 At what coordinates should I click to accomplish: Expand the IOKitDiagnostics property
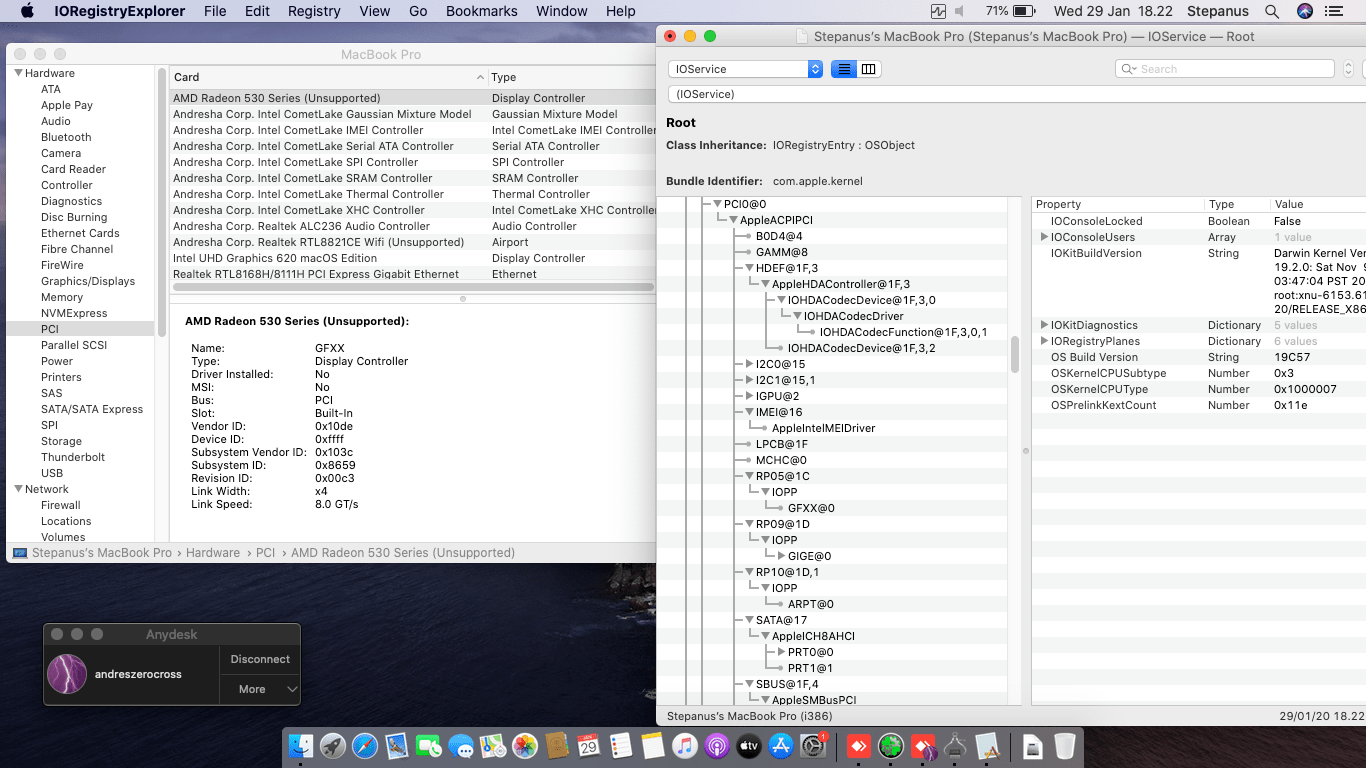click(1044, 324)
